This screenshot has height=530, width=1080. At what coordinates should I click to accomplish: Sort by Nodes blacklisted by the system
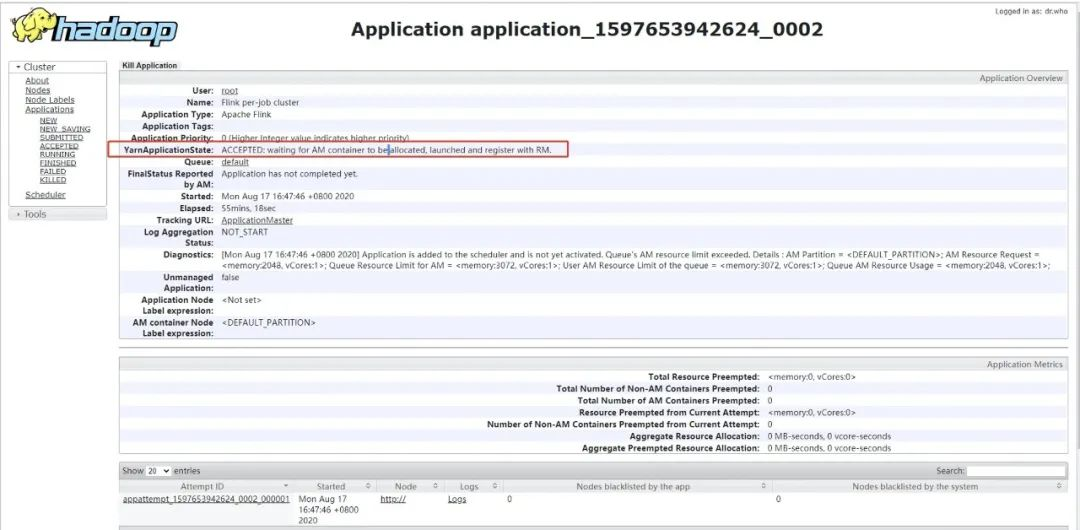[x=919, y=487]
